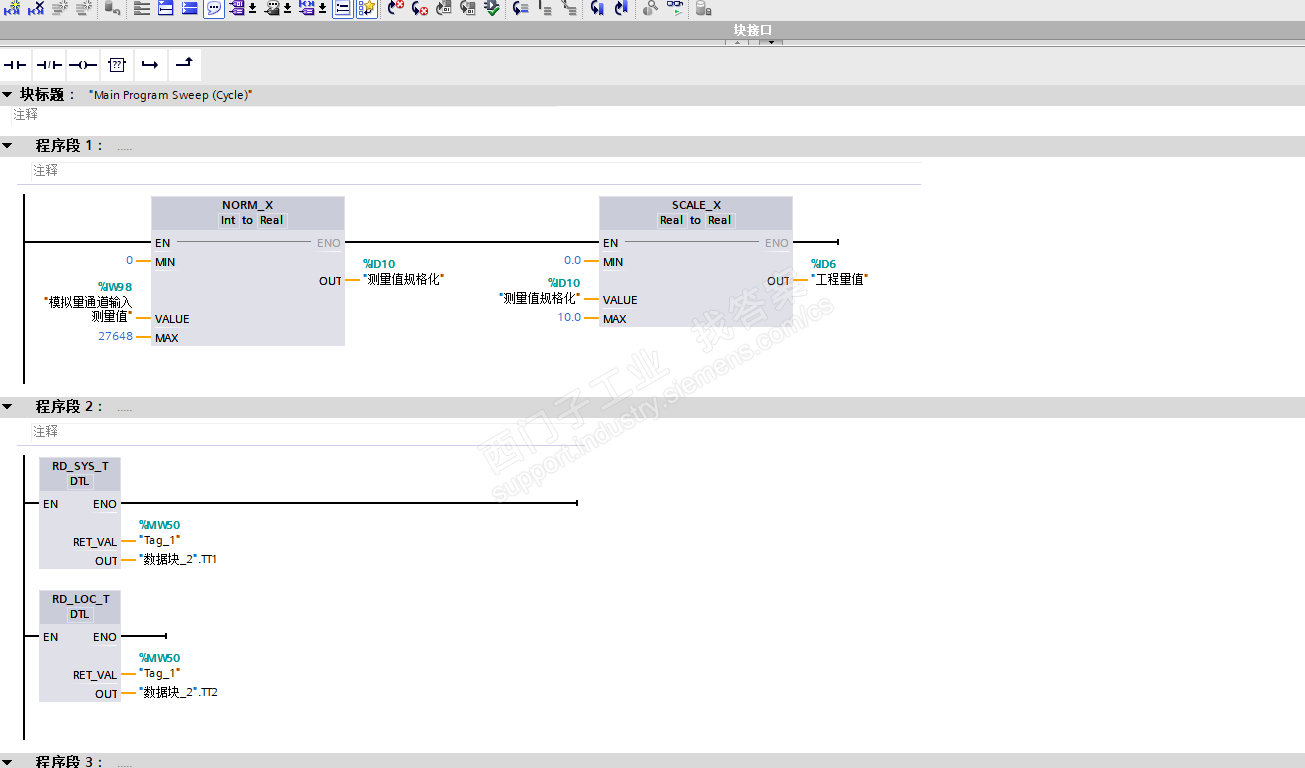Select the "测量值规格化" tag at NORM_X OUT

pos(403,280)
